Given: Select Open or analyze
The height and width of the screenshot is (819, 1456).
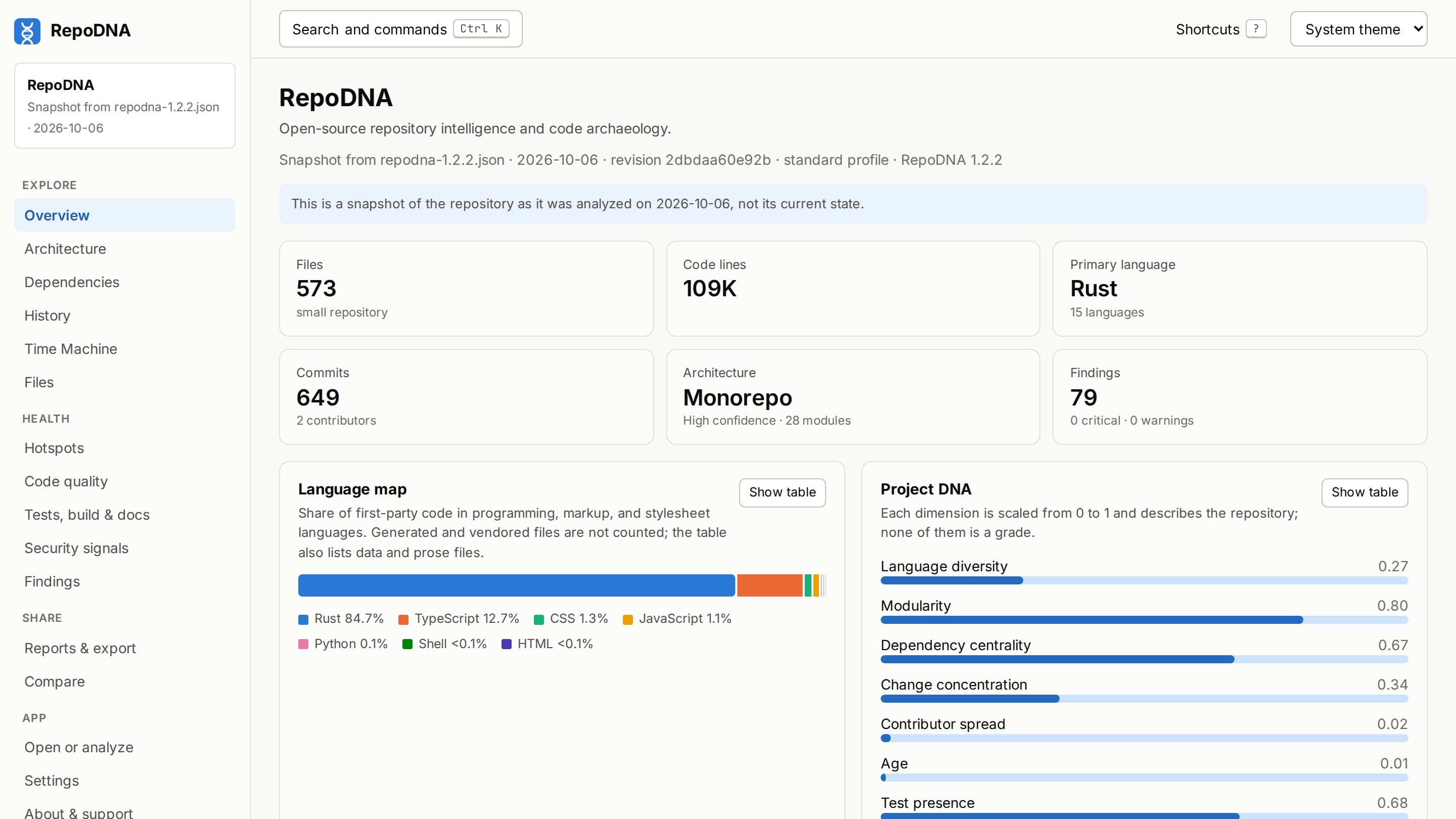Looking at the screenshot, I should click(x=124, y=747).
